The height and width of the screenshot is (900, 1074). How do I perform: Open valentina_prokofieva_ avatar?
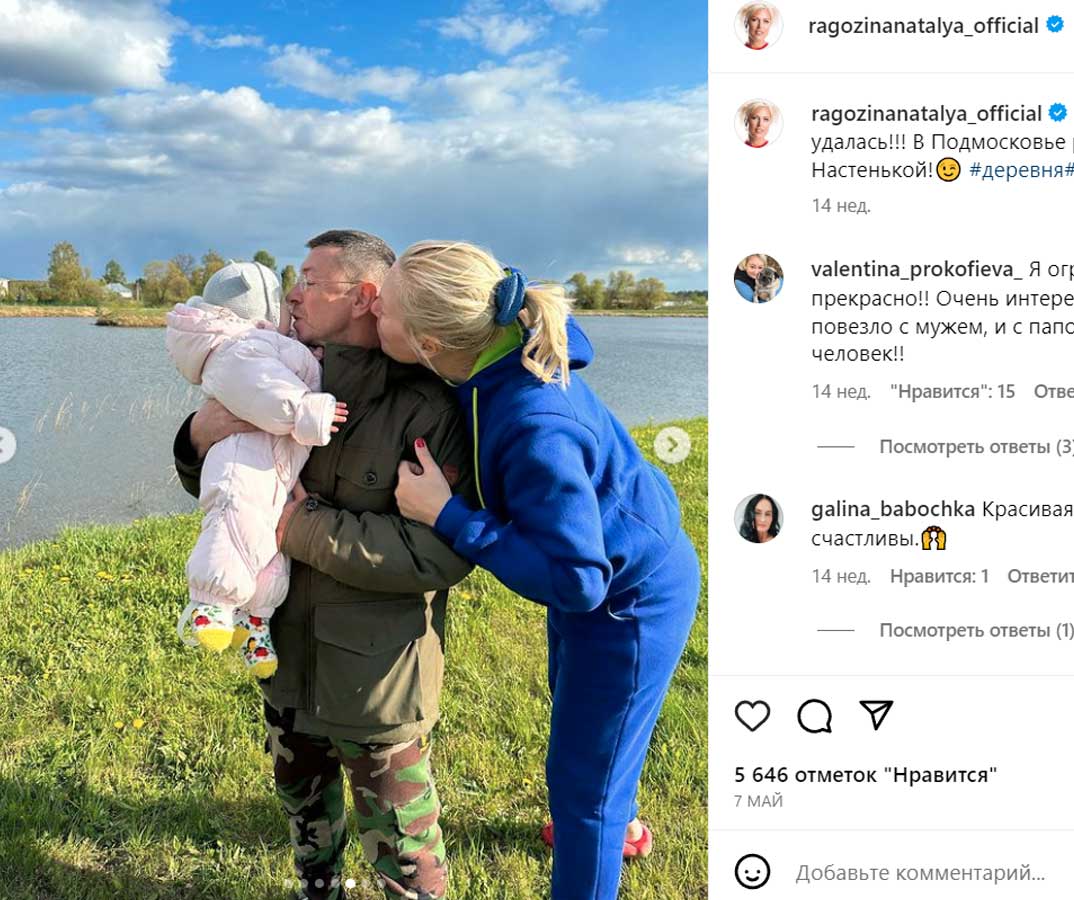758,278
